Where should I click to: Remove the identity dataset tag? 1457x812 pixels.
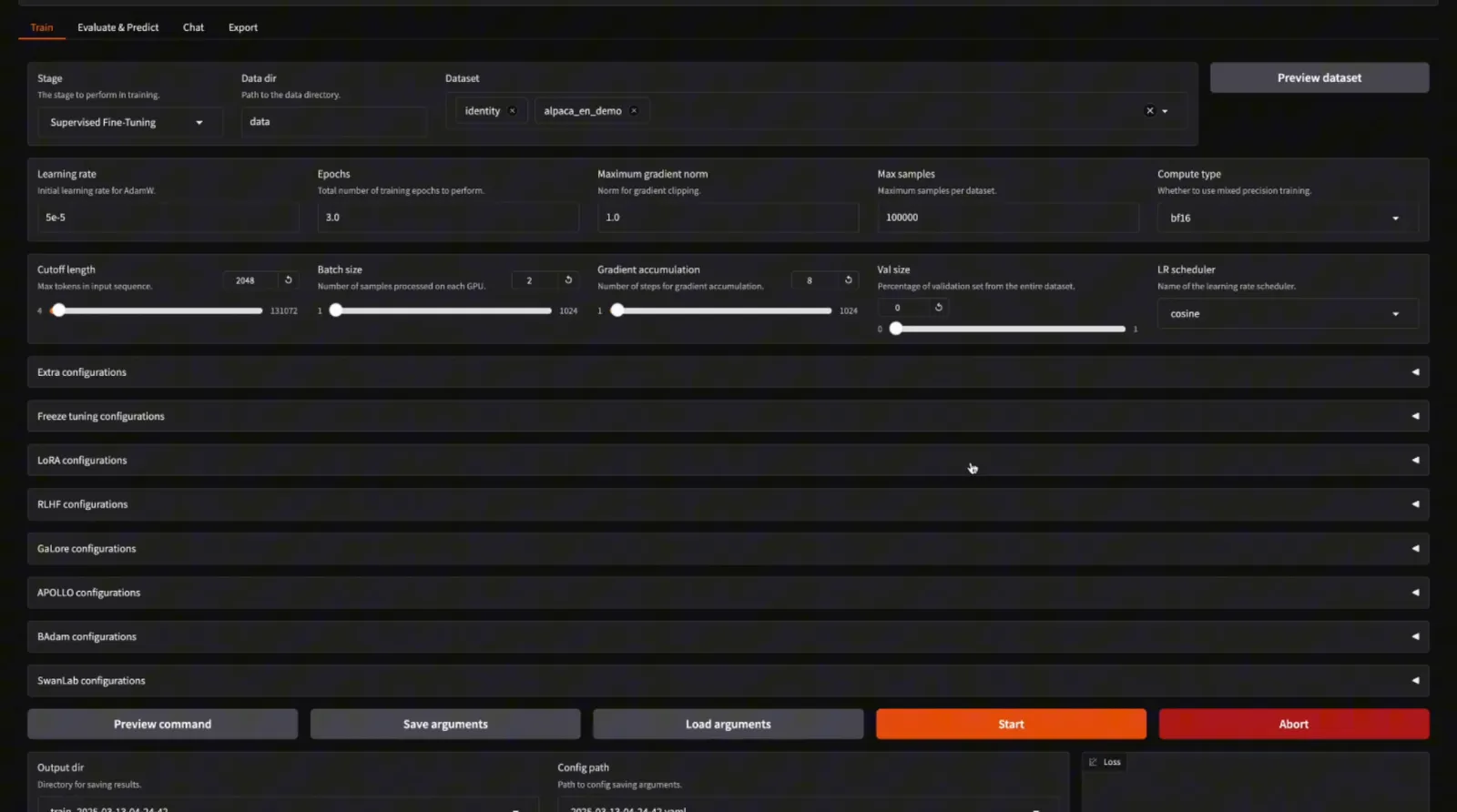click(x=513, y=111)
